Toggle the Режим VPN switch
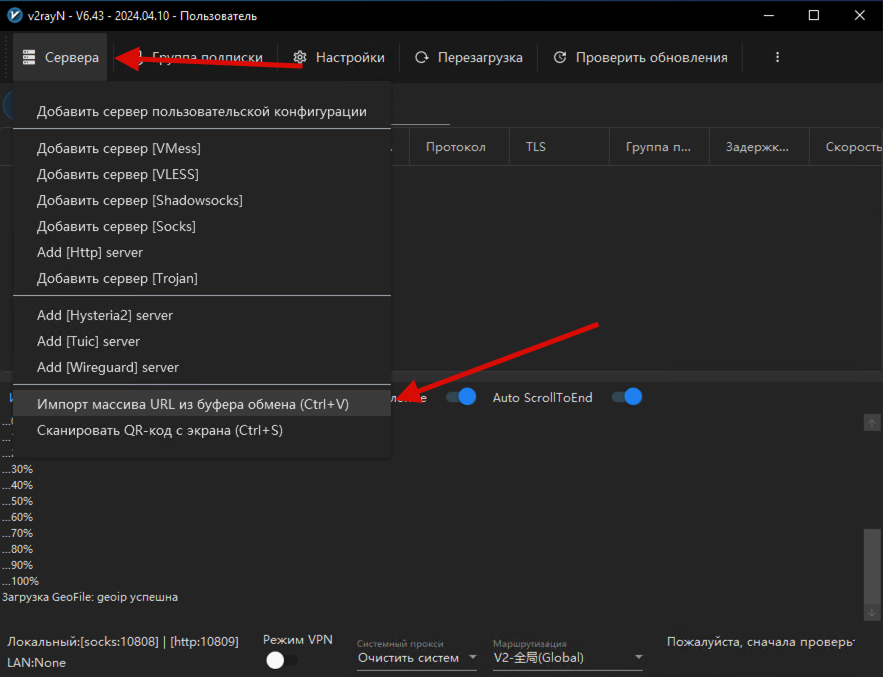Image resolution: width=883 pixels, height=677 pixels. point(281,660)
